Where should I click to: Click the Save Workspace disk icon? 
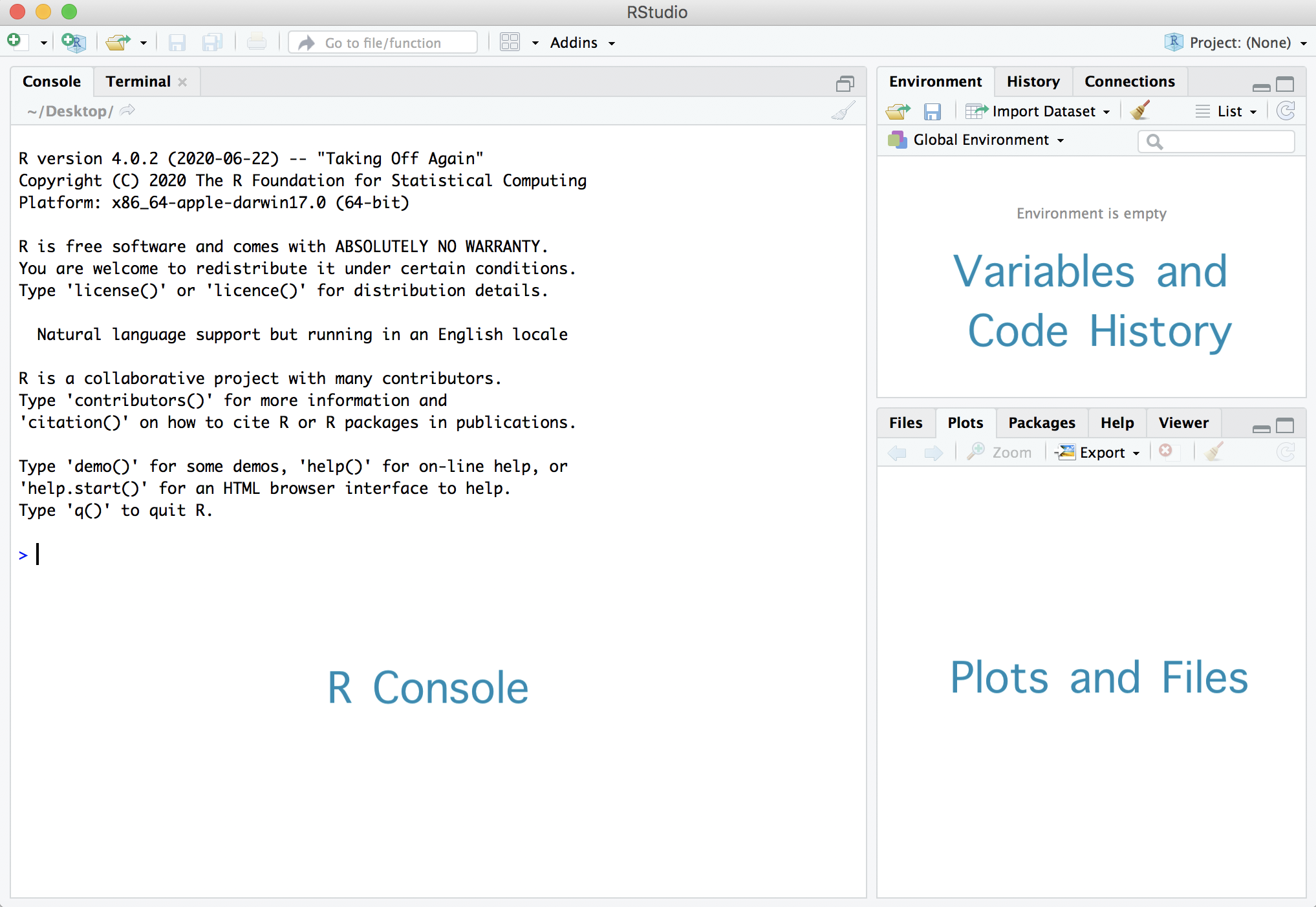(x=932, y=111)
